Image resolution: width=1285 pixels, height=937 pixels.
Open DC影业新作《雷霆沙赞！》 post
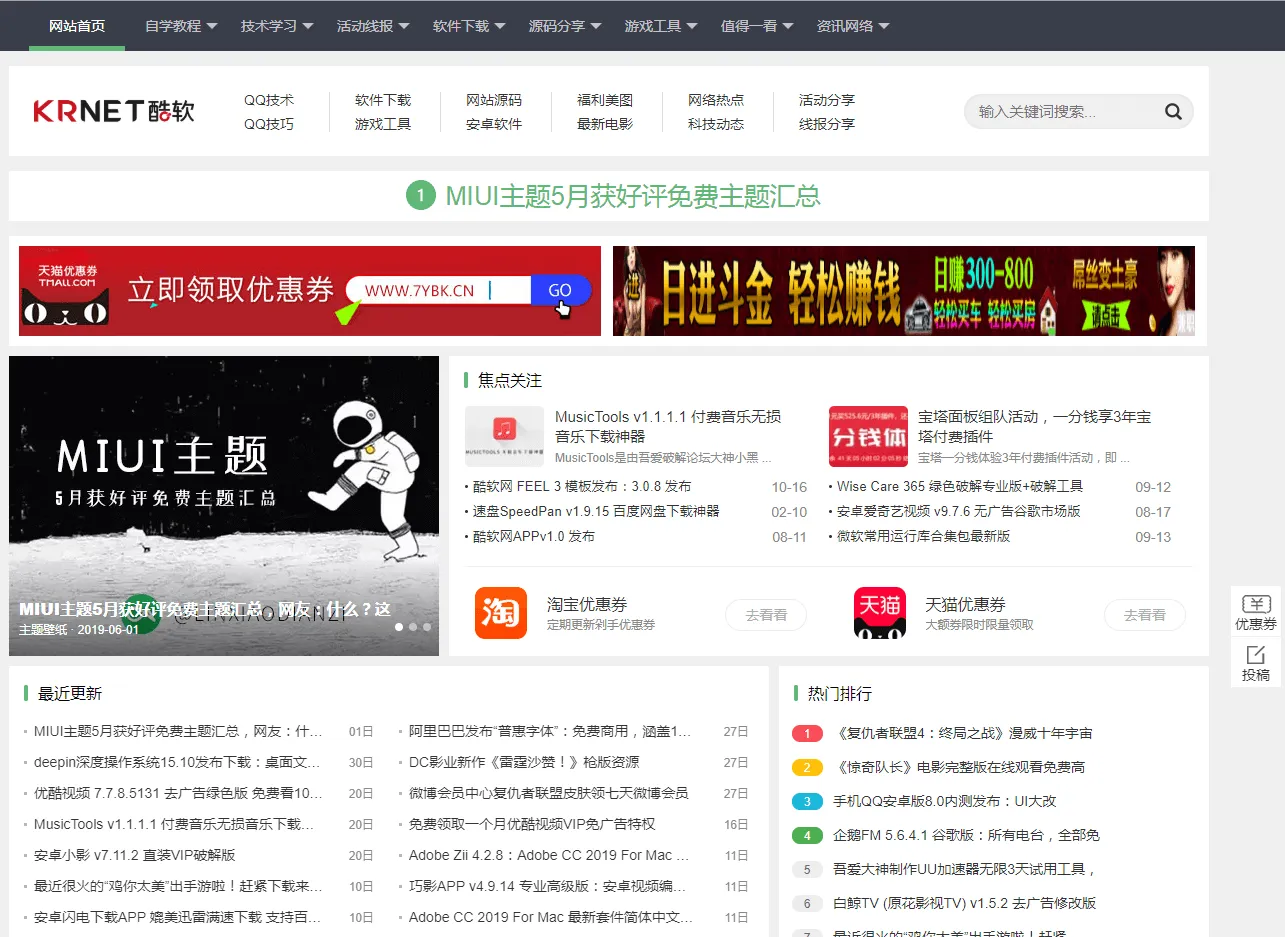point(524,762)
